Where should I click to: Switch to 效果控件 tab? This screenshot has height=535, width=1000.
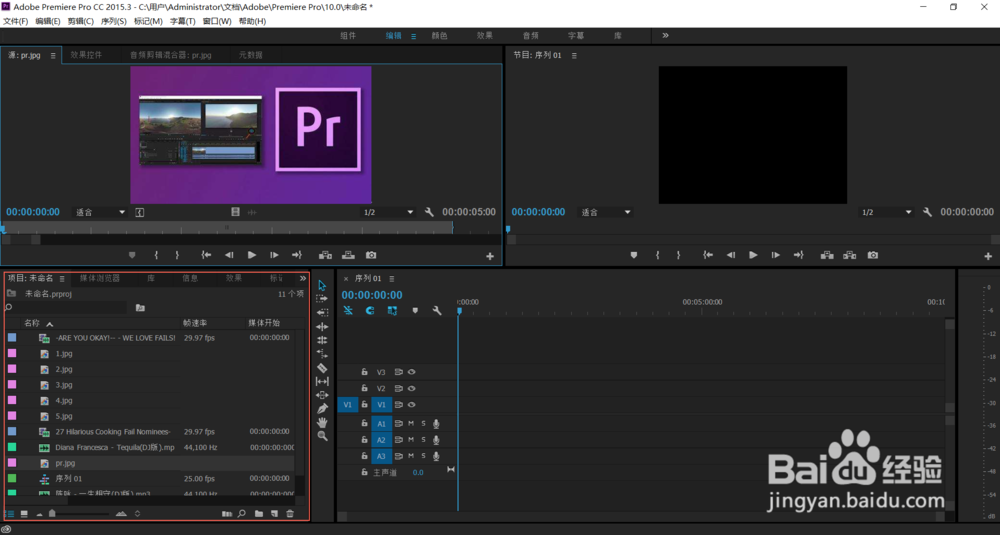pos(86,55)
